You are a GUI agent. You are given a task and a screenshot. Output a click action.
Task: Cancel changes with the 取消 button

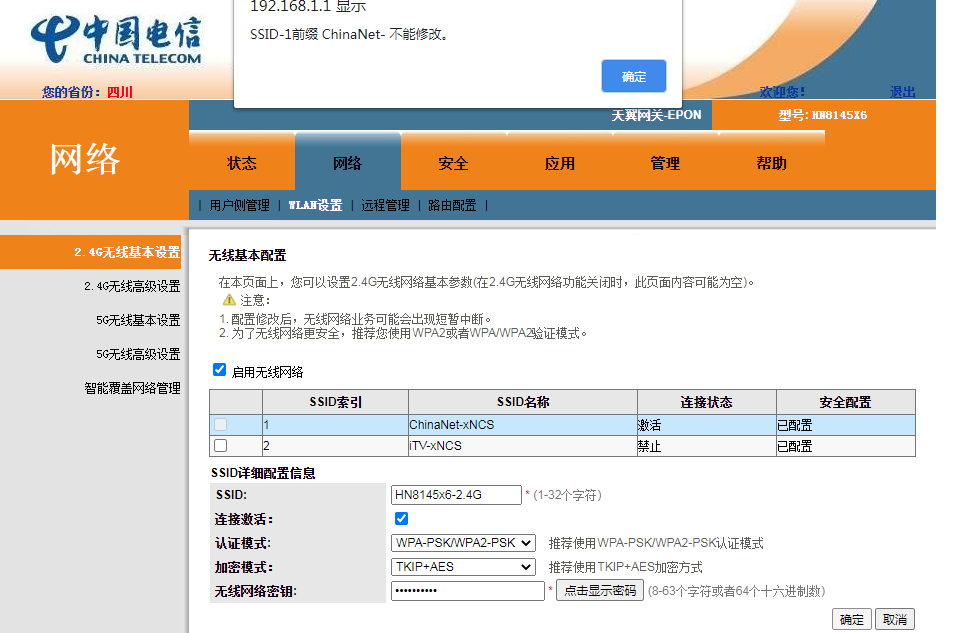click(x=895, y=618)
